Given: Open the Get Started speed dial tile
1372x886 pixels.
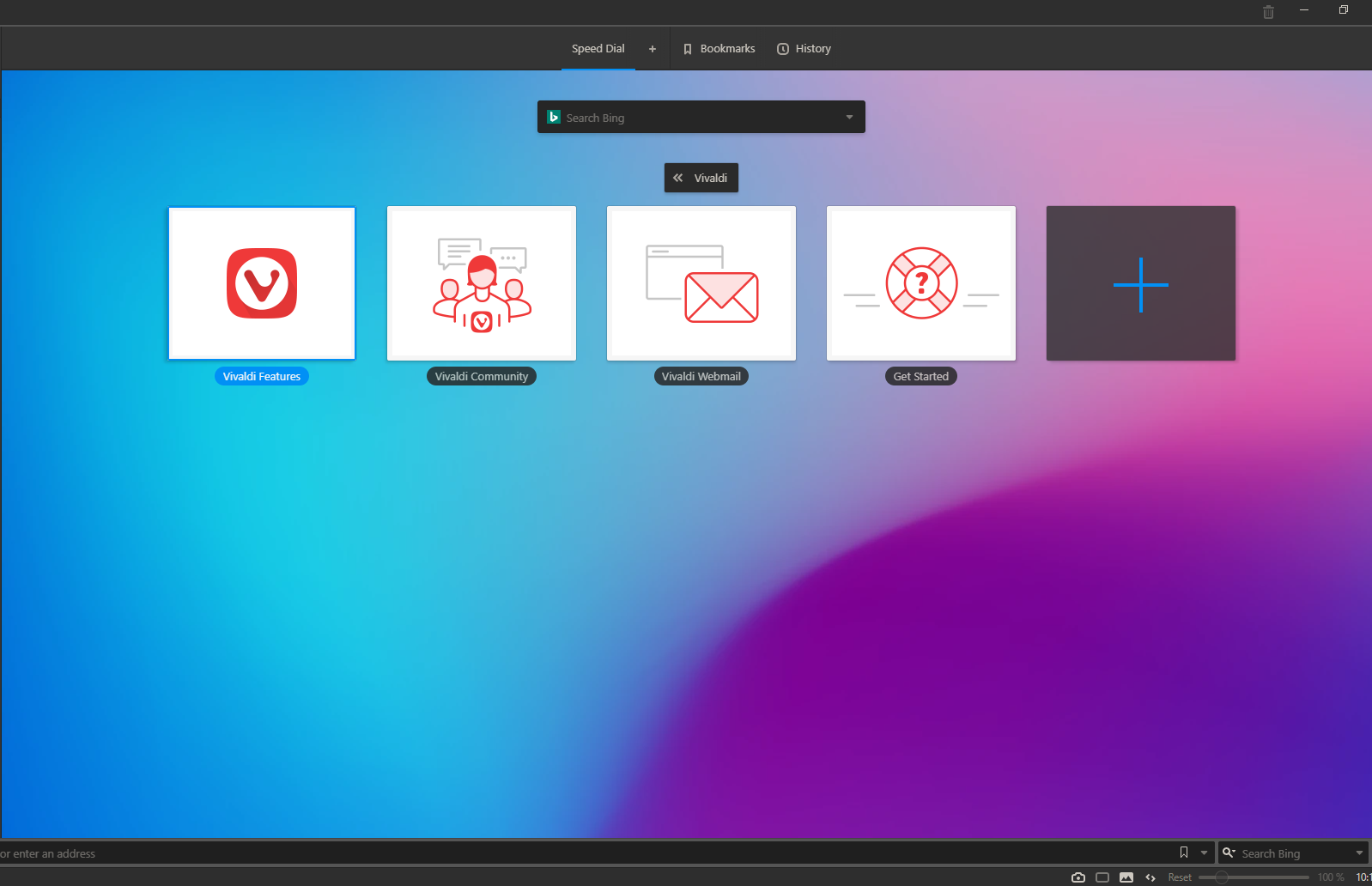Looking at the screenshot, I should tap(921, 283).
